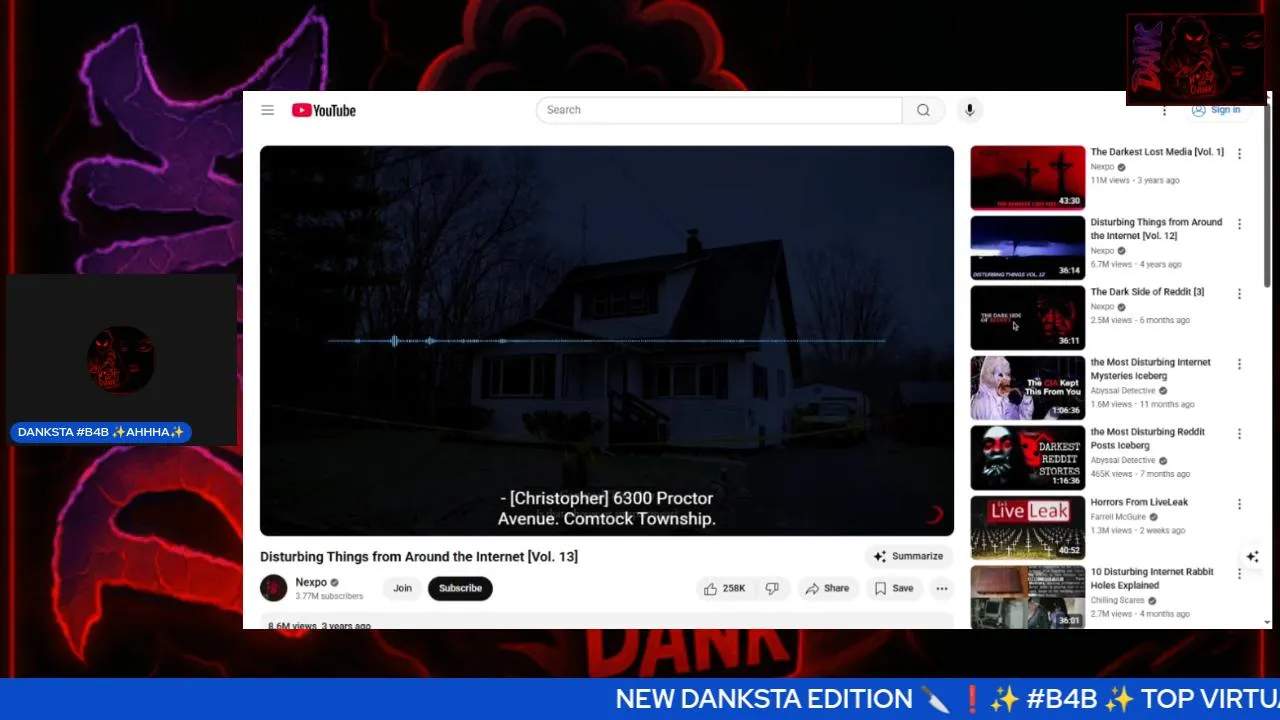Open options menu for The Darkest Lost Media

[1239, 154]
